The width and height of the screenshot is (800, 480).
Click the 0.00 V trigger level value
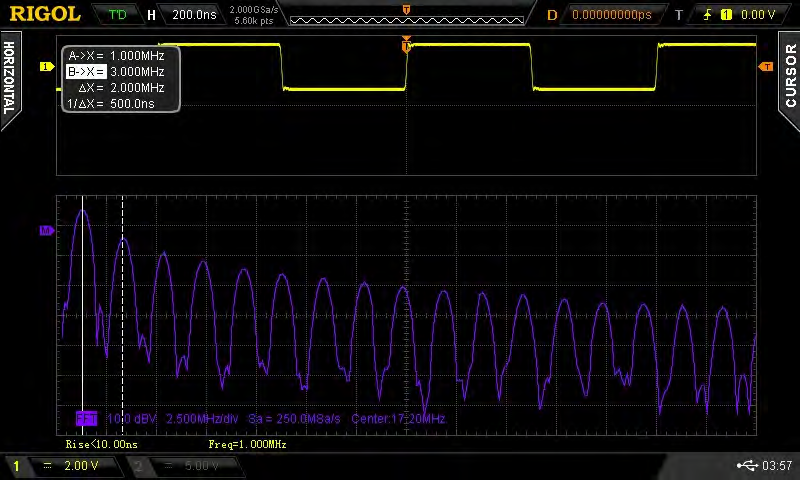758,15
